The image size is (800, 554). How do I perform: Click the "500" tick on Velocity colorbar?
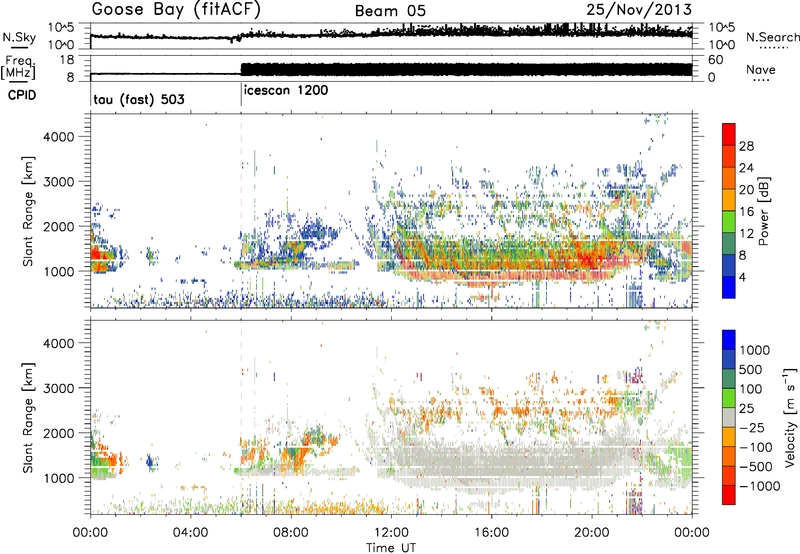point(750,370)
